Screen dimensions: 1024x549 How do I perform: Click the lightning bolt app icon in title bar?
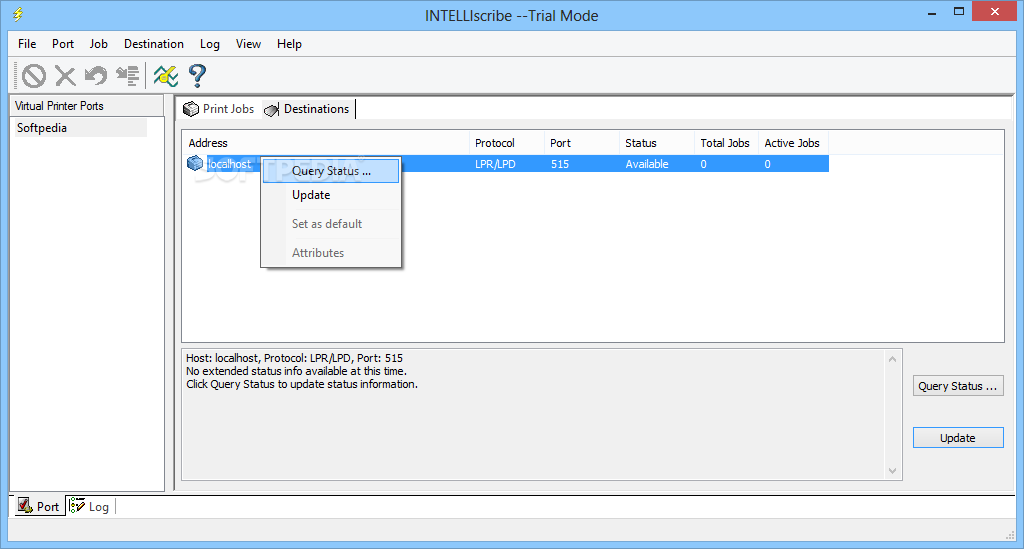click(x=18, y=14)
